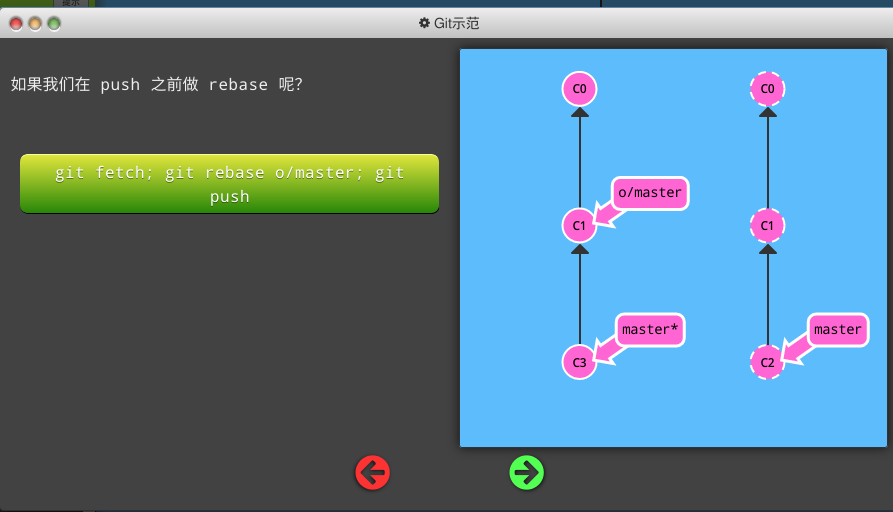Click the rebase question text
The width and height of the screenshot is (893, 512).
157,85
